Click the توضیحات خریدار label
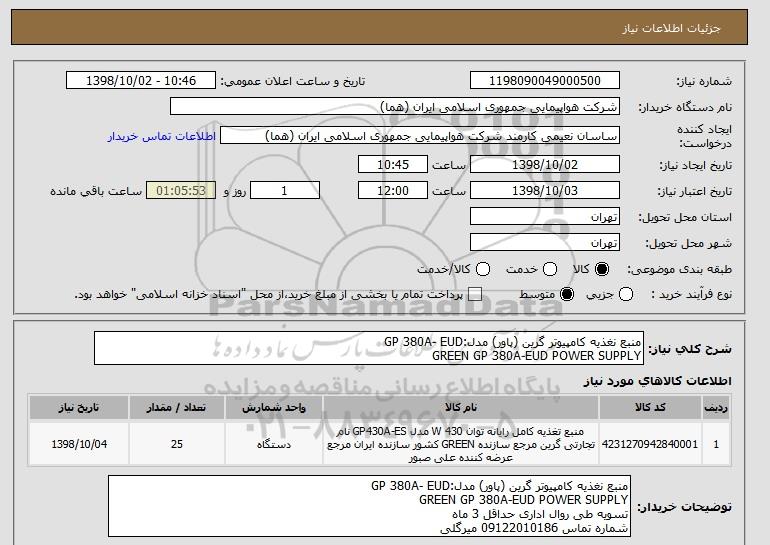Image resolution: width=770 pixels, height=545 pixels. click(685, 507)
